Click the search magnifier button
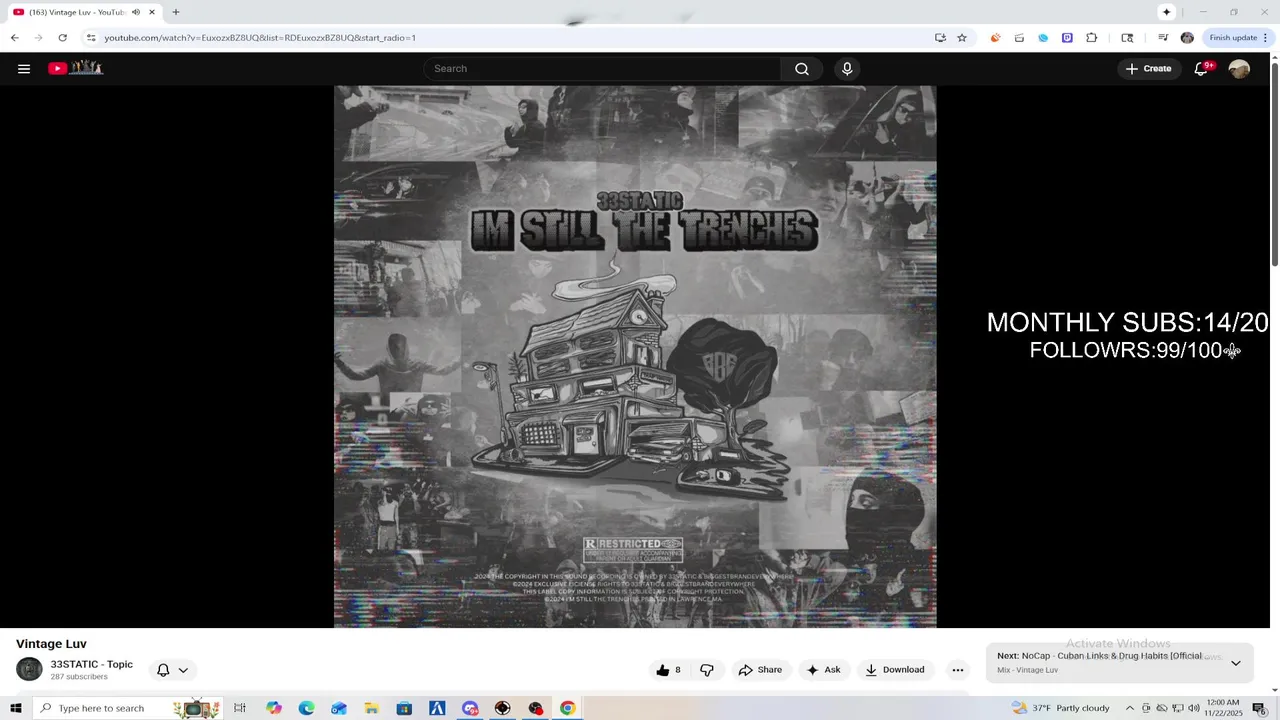This screenshot has width=1280, height=720. tap(802, 69)
